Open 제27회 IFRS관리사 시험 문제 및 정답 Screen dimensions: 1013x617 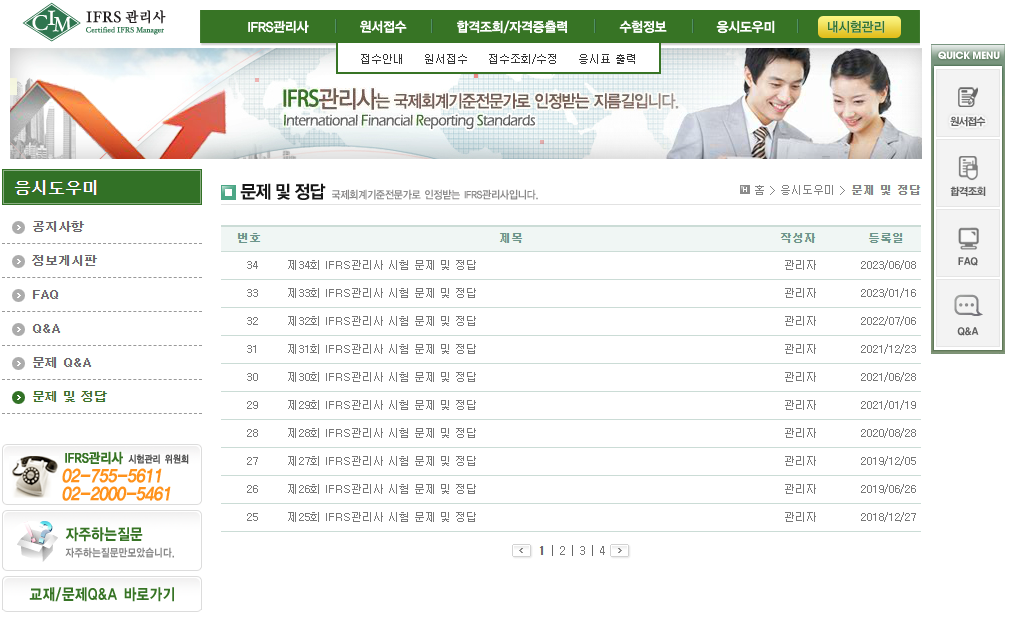click(382, 461)
